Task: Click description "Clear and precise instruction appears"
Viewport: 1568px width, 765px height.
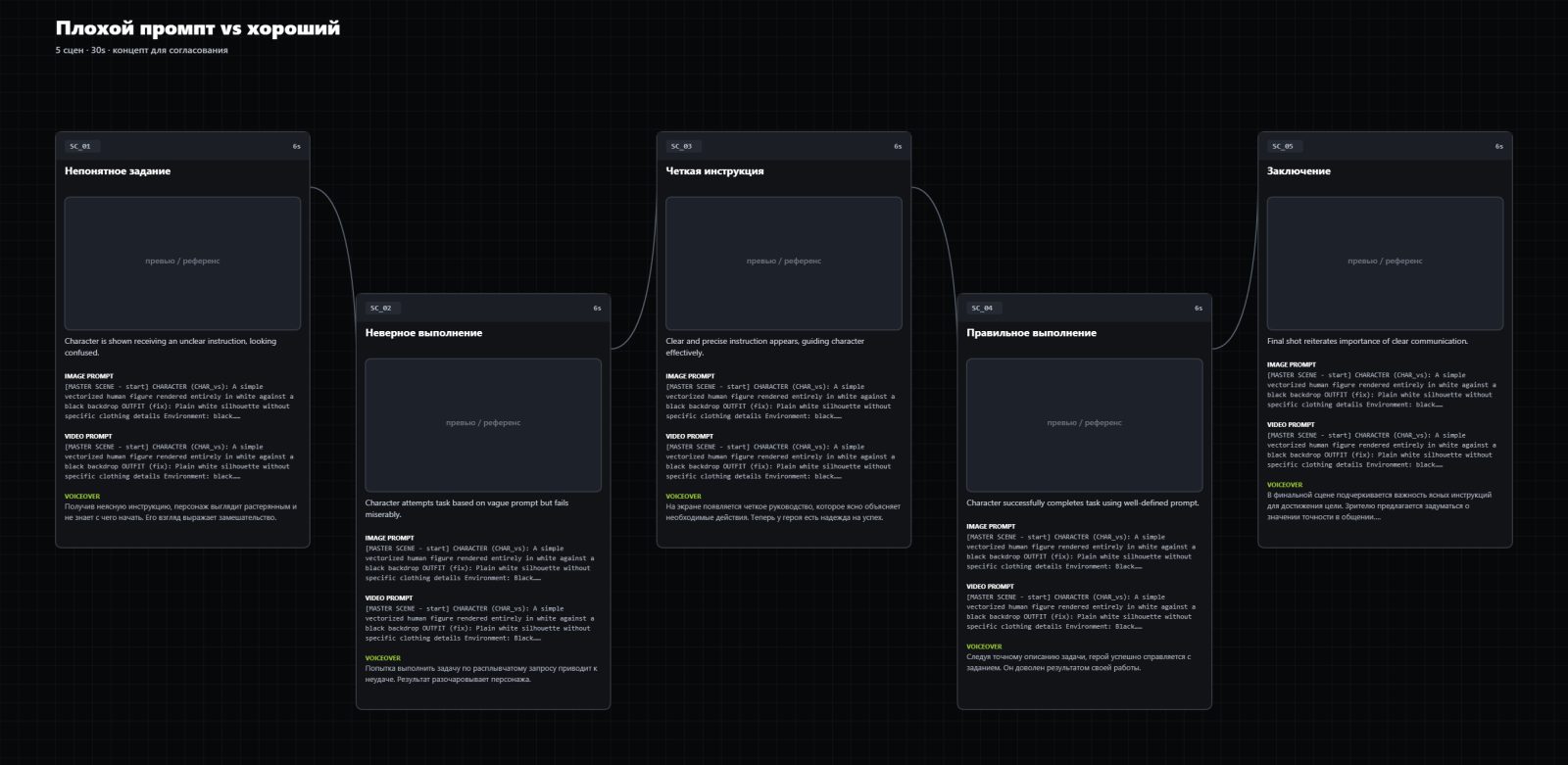Action: point(765,347)
